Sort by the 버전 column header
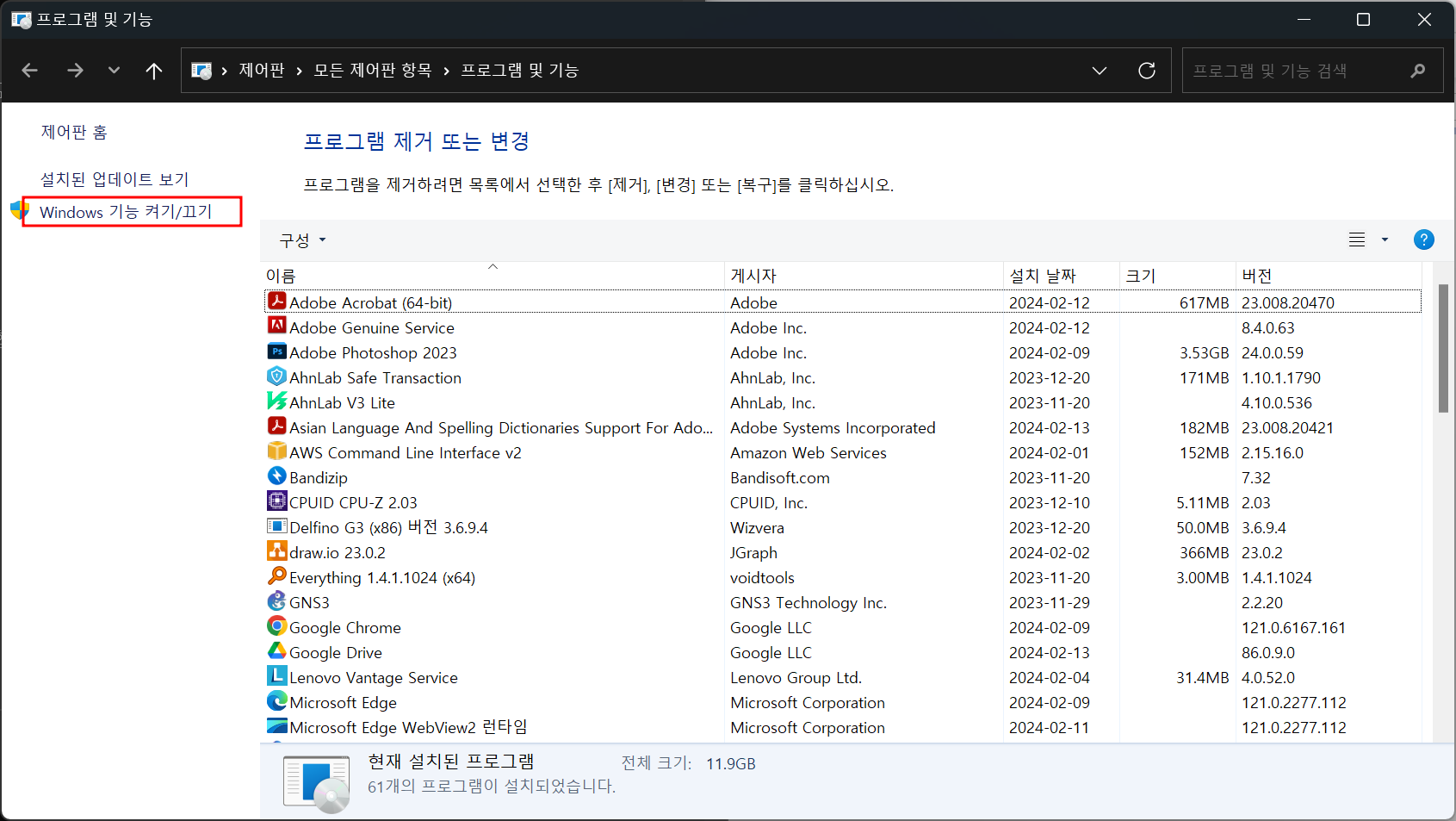The image size is (1456, 821). click(1329, 276)
